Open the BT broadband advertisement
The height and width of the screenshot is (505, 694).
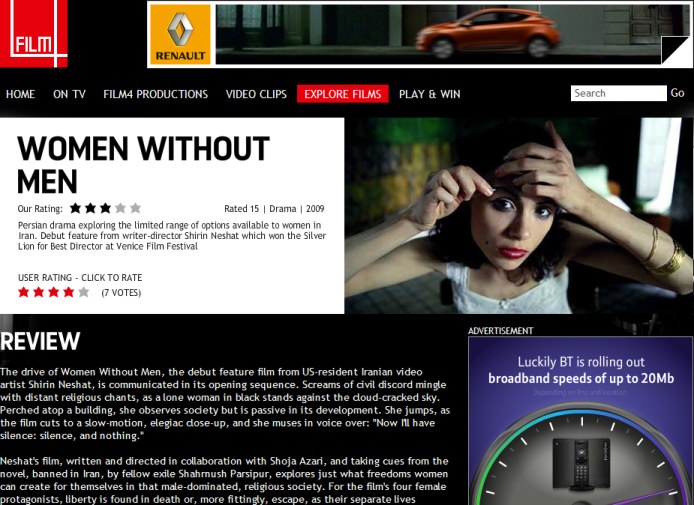[x=580, y=421]
